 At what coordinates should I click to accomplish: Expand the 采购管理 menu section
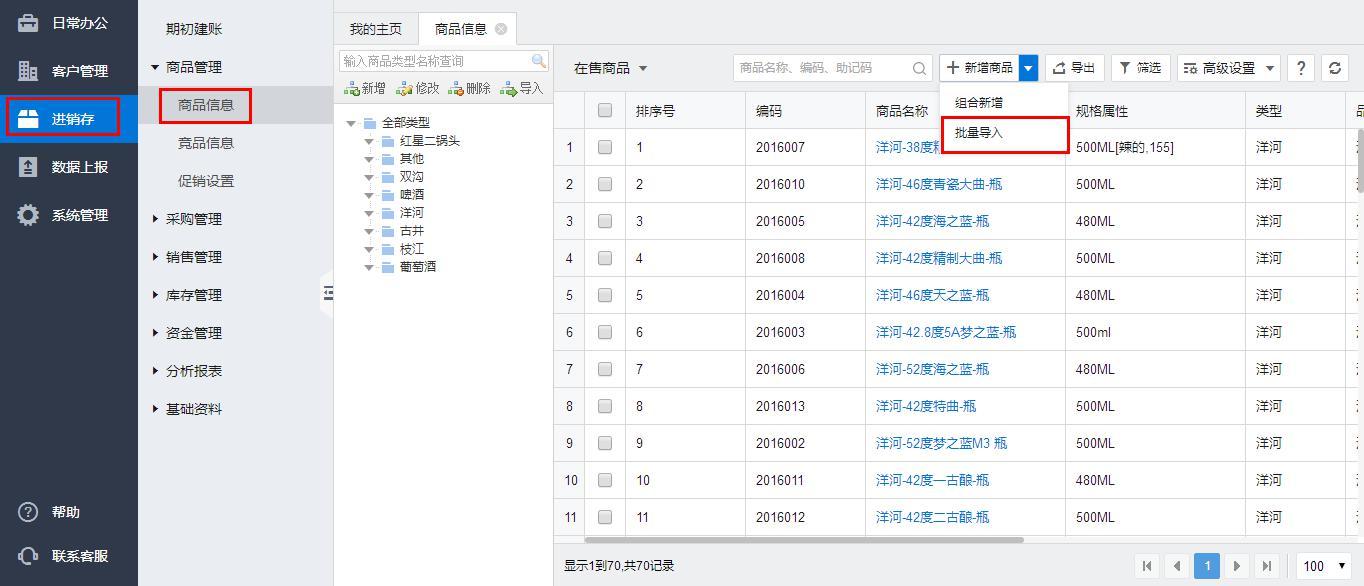click(193, 219)
